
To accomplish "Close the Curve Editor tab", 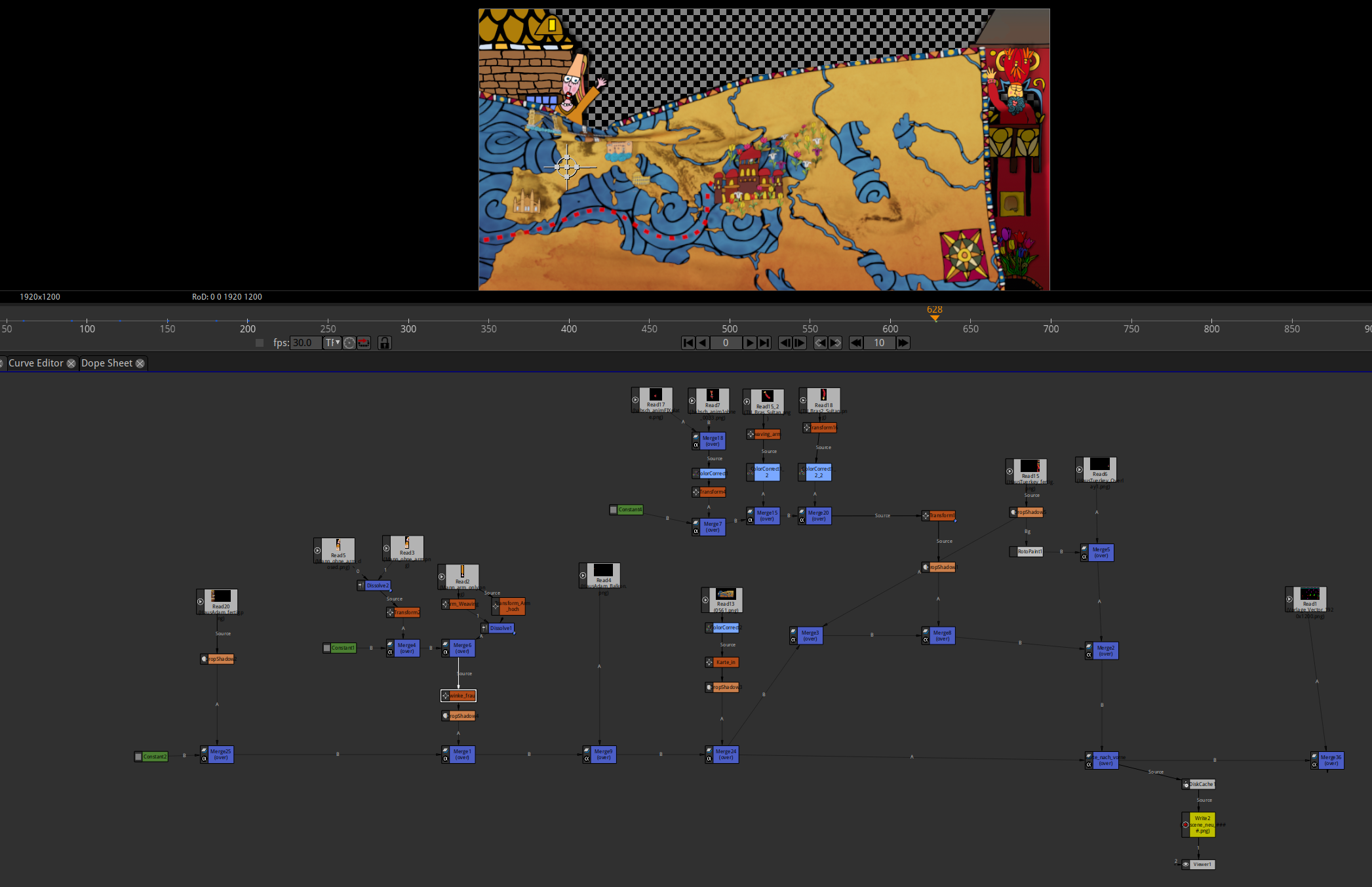I will click(71, 363).
